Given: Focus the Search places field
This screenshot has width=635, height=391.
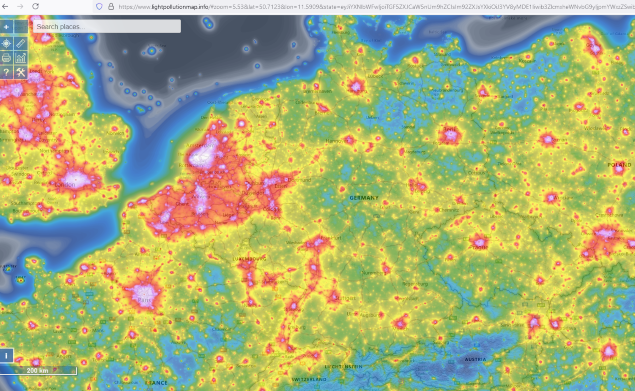Looking at the screenshot, I should [107, 26].
